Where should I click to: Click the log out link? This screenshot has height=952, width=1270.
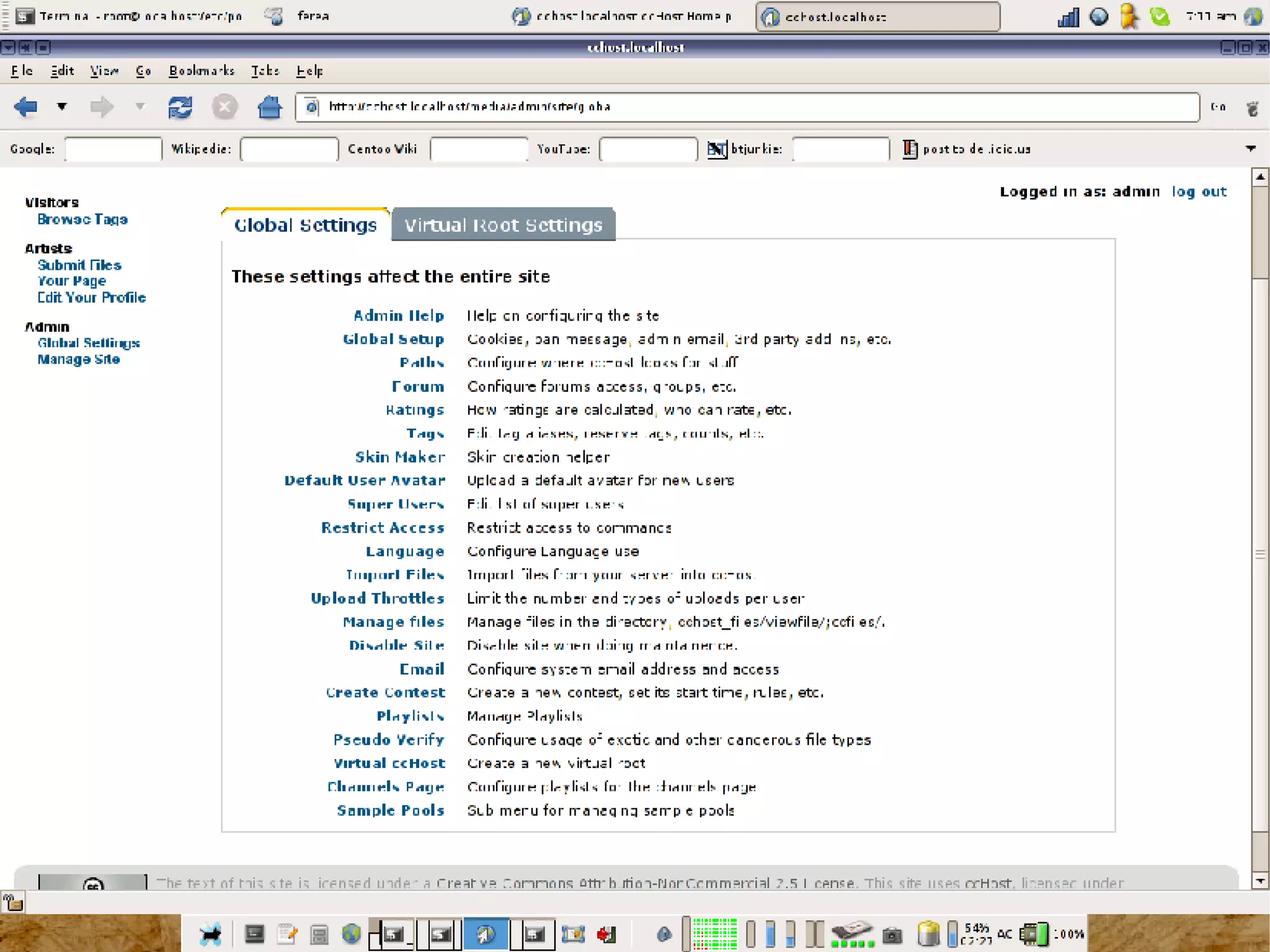tap(1199, 192)
